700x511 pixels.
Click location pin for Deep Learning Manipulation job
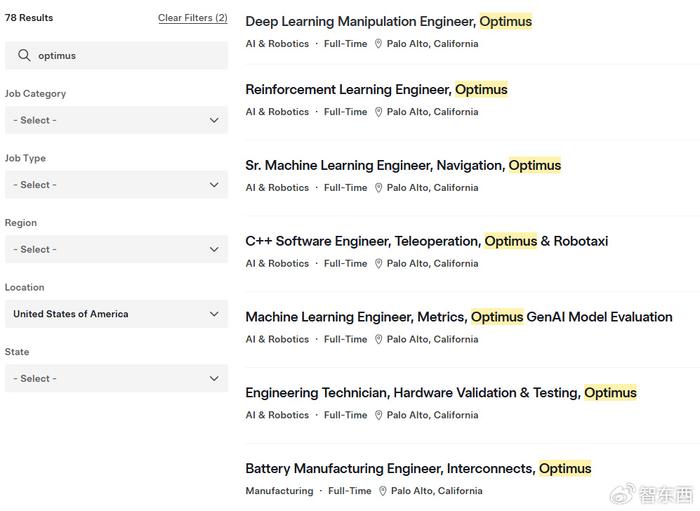click(x=378, y=44)
